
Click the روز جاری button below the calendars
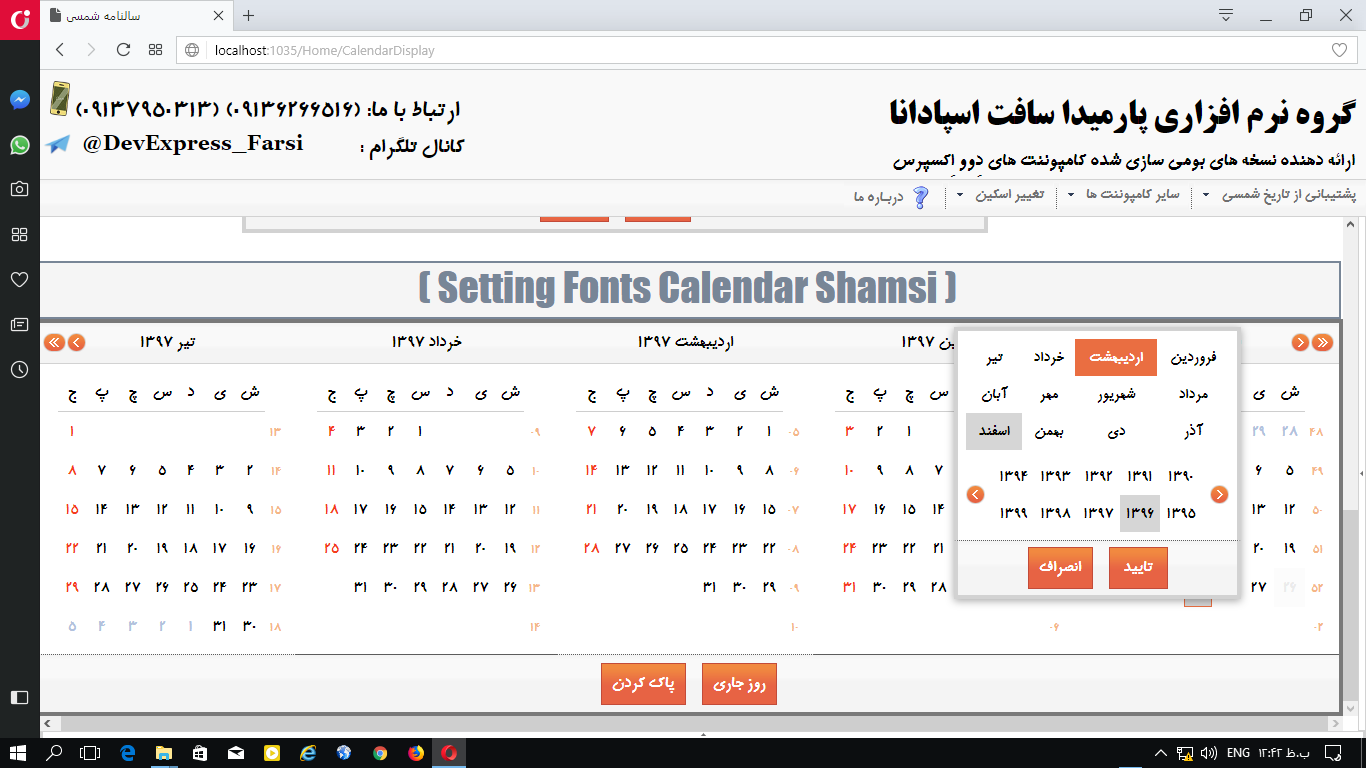click(739, 684)
